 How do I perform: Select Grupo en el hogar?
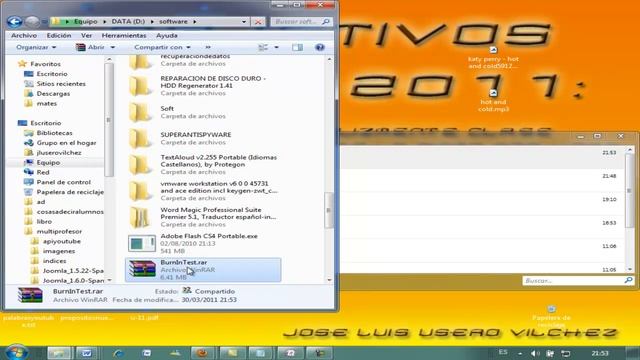coord(66,143)
